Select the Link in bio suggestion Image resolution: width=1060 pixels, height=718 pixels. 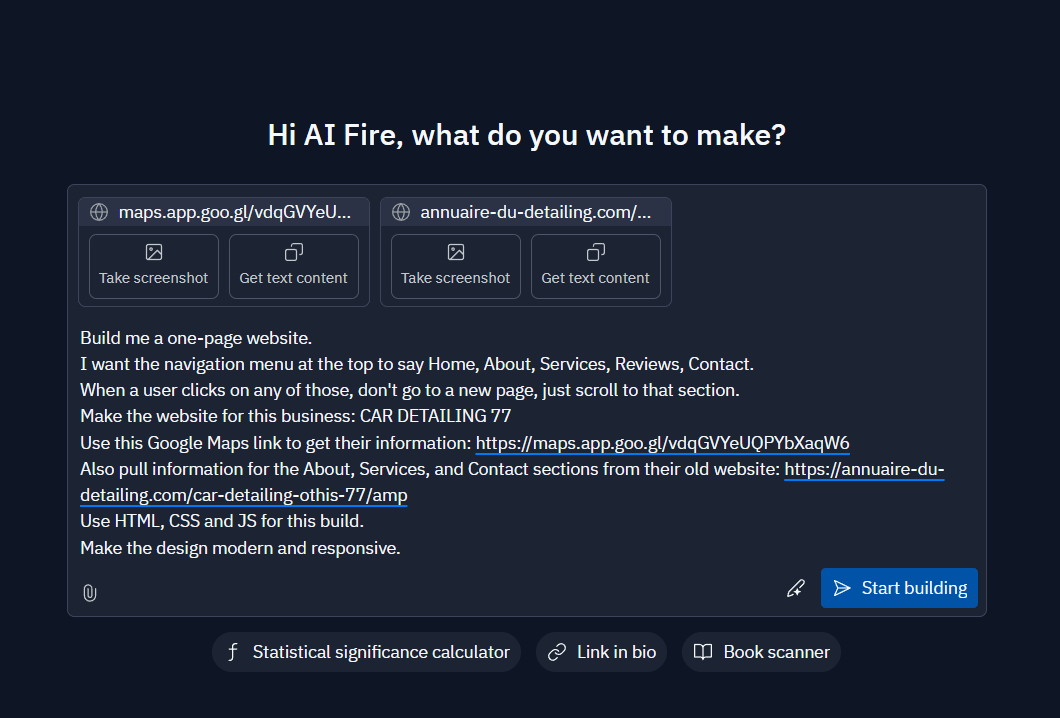point(602,652)
